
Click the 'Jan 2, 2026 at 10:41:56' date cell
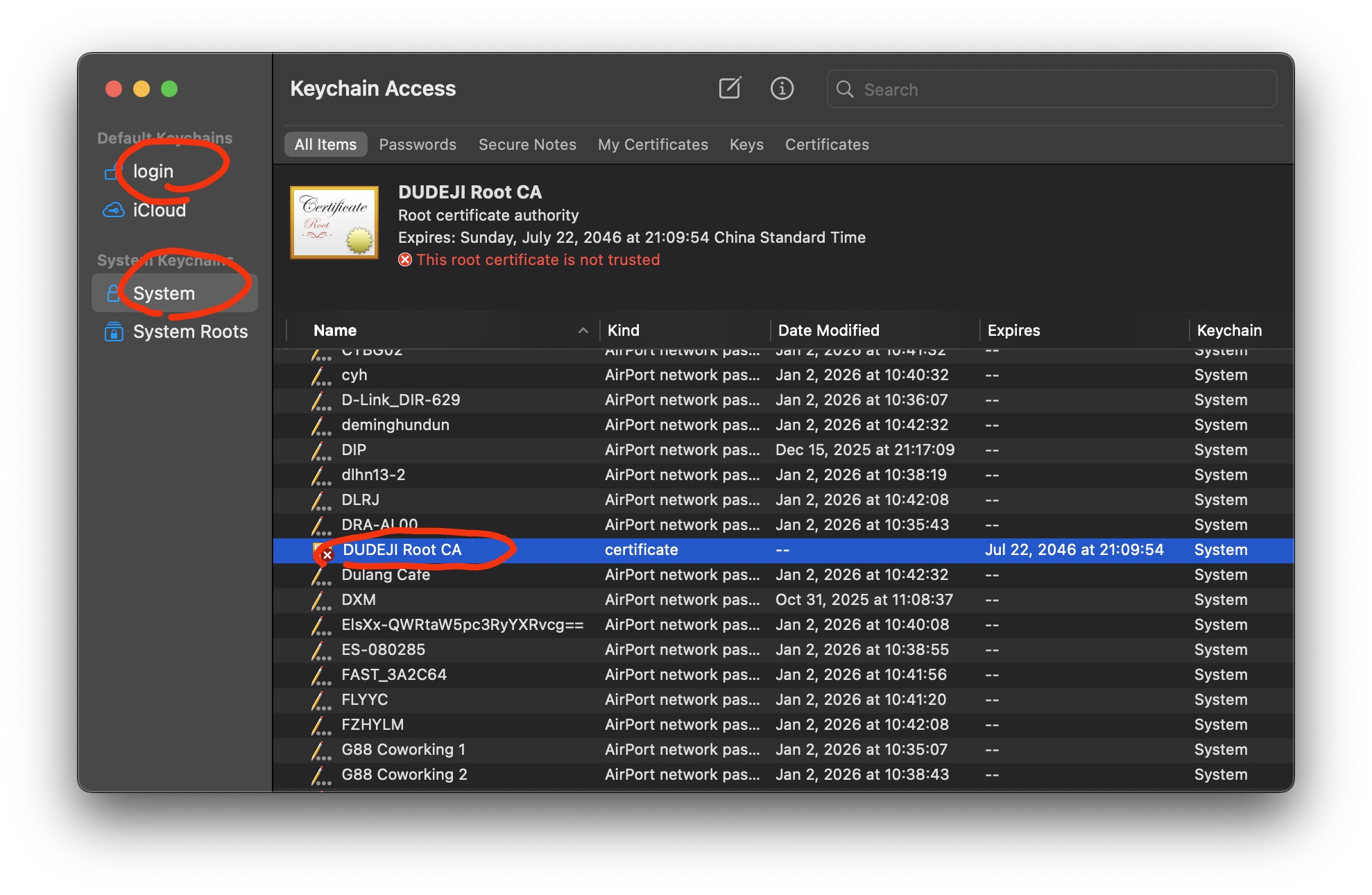pos(861,675)
